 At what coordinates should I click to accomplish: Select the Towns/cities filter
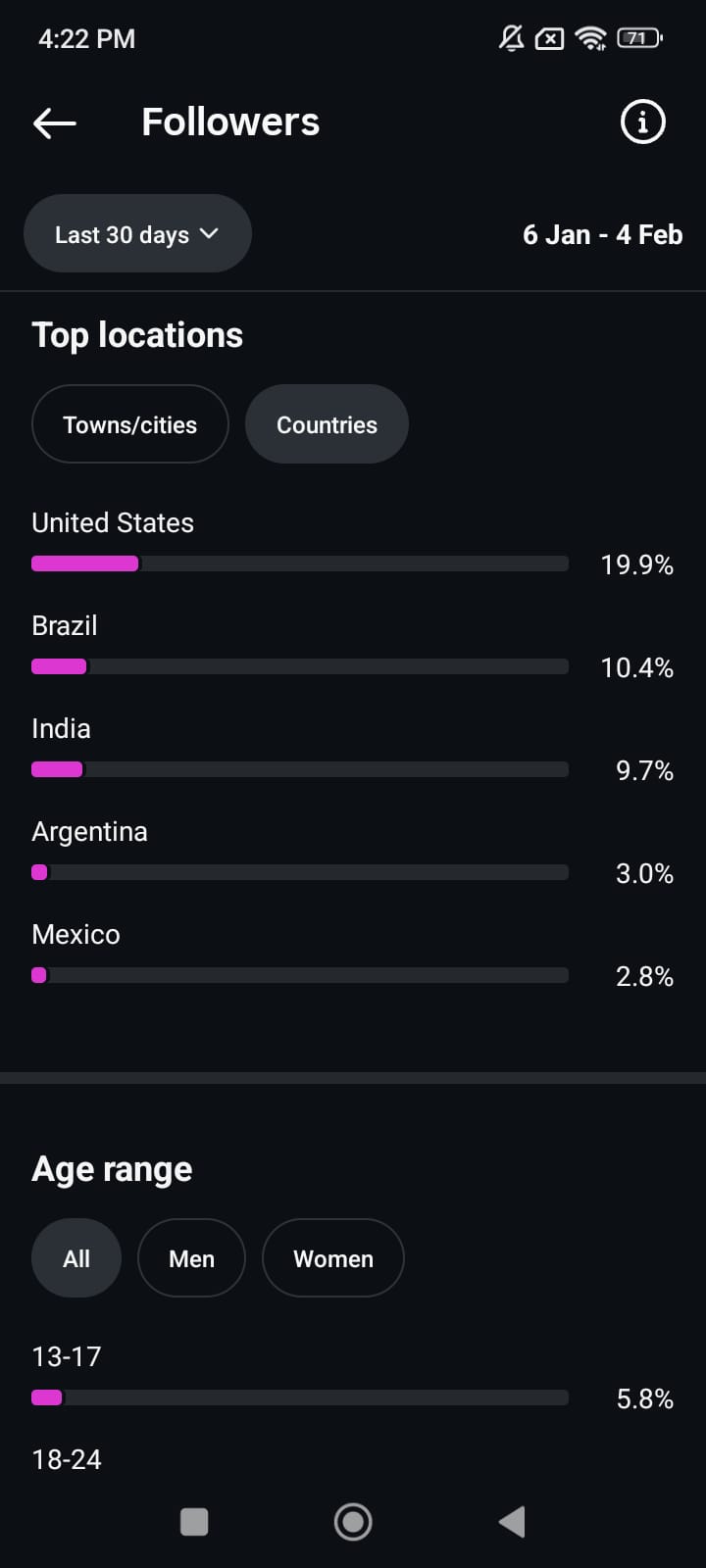(x=130, y=424)
